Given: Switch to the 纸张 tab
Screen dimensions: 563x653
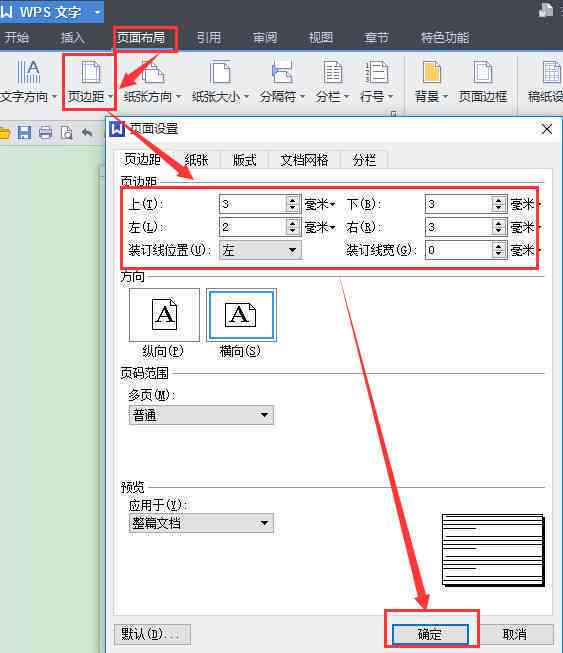Looking at the screenshot, I should tap(196, 160).
